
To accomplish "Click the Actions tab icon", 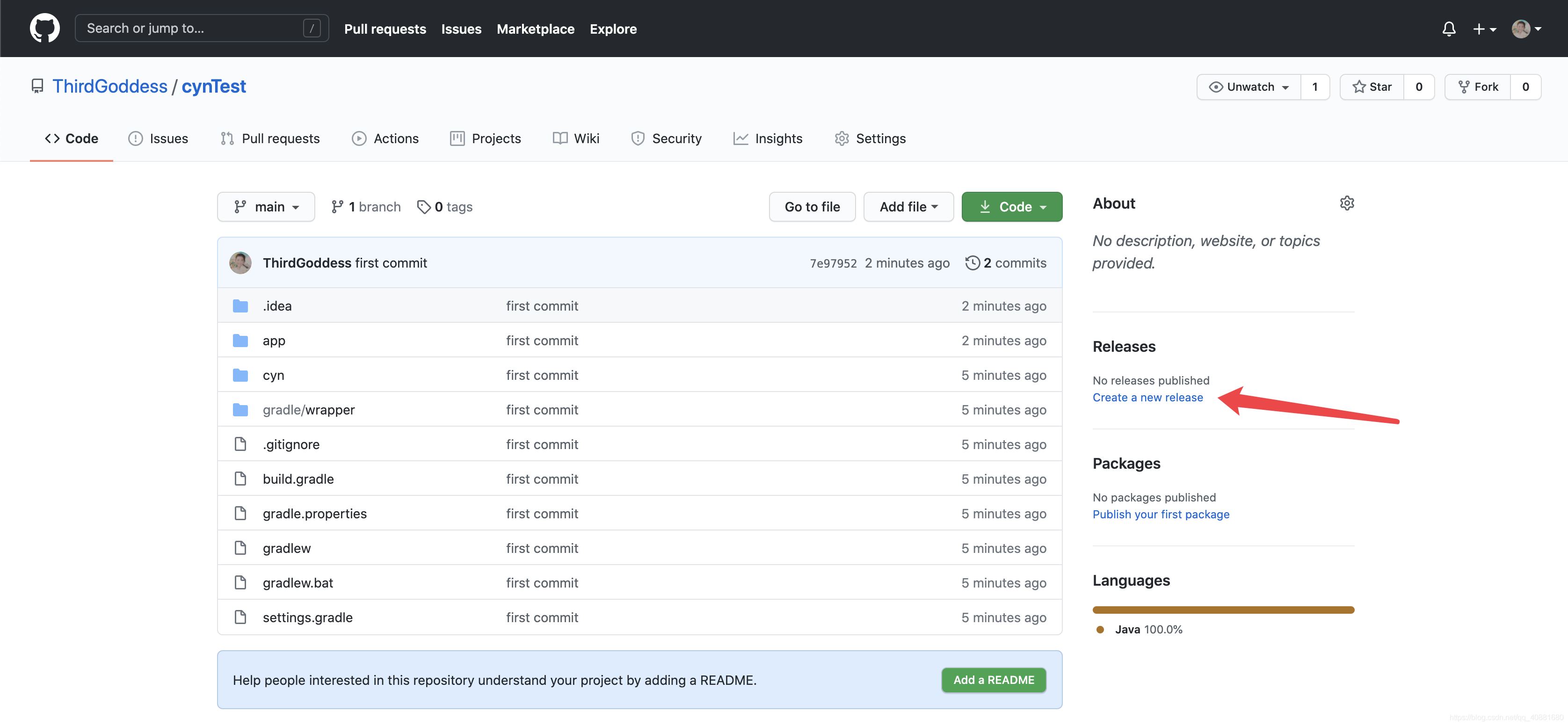I will point(358,137).
